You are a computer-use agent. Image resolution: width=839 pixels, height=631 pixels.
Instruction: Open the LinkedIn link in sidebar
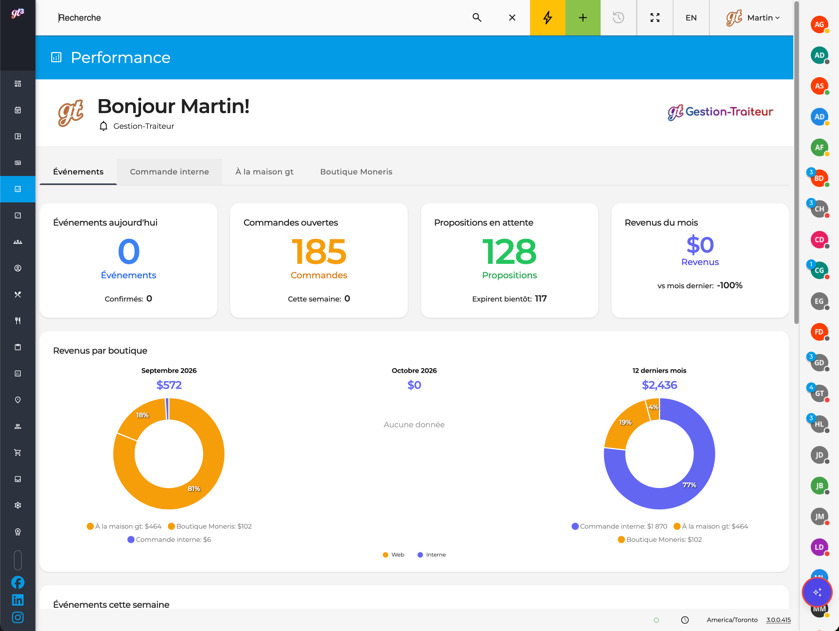18,600
